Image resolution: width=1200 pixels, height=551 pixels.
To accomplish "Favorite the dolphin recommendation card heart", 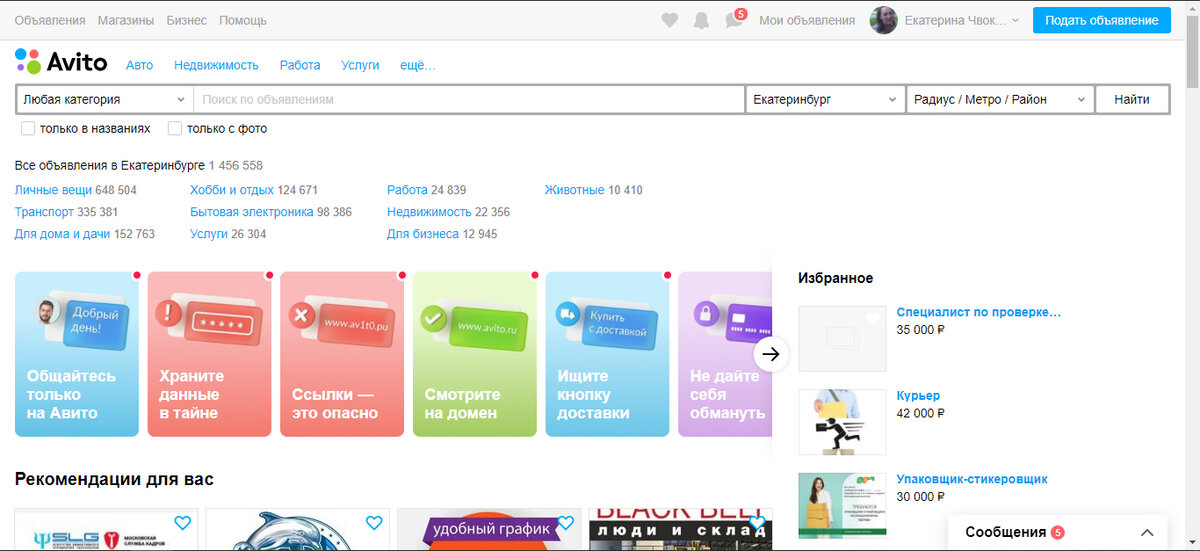I will tap(374, 523).
